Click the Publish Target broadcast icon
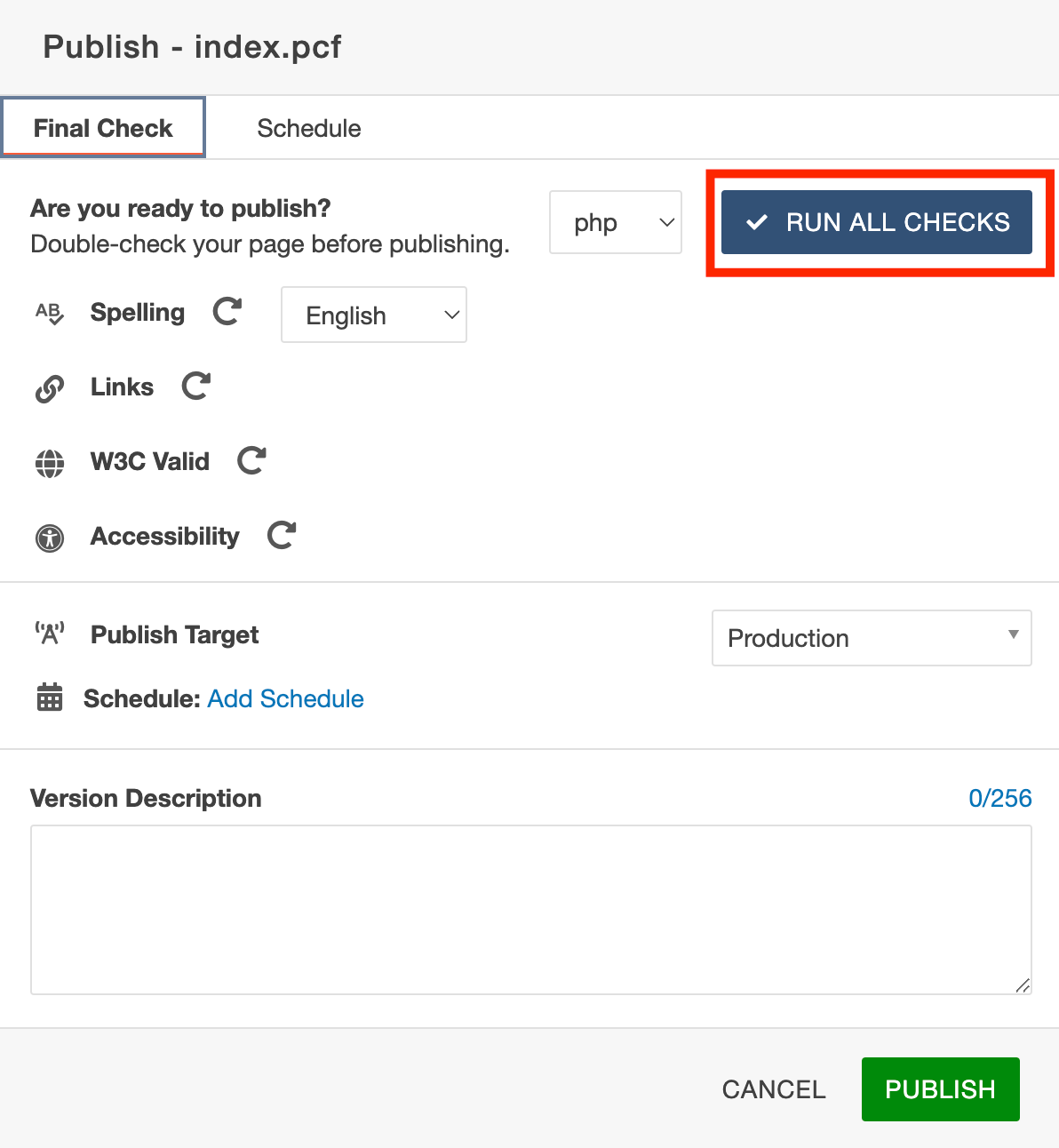Image resolution: width=1059 pixels, height=1148 pixels. coord(50,634)
